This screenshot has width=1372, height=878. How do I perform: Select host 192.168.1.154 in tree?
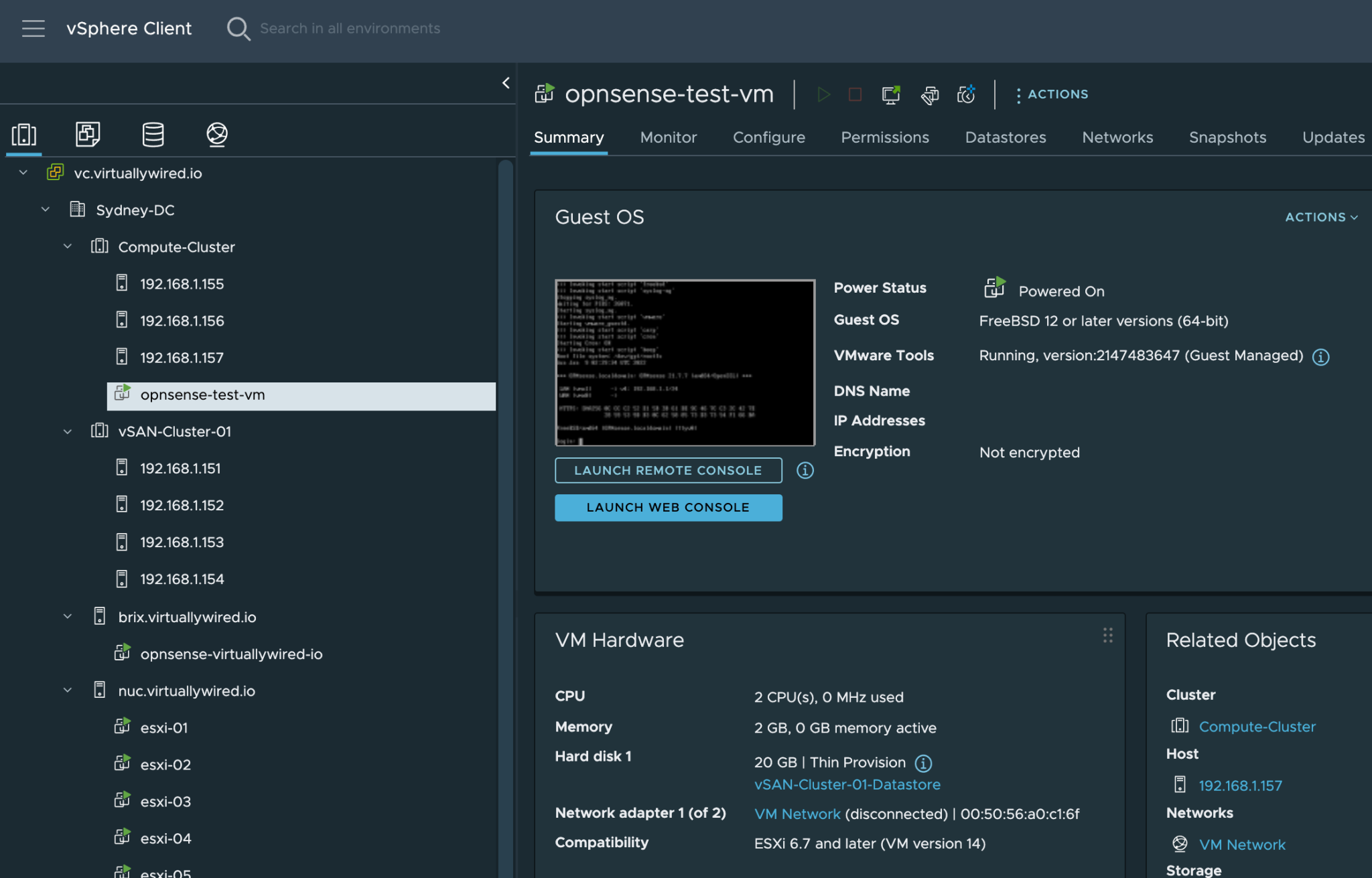pyautogui.click(x=182, y=579)
